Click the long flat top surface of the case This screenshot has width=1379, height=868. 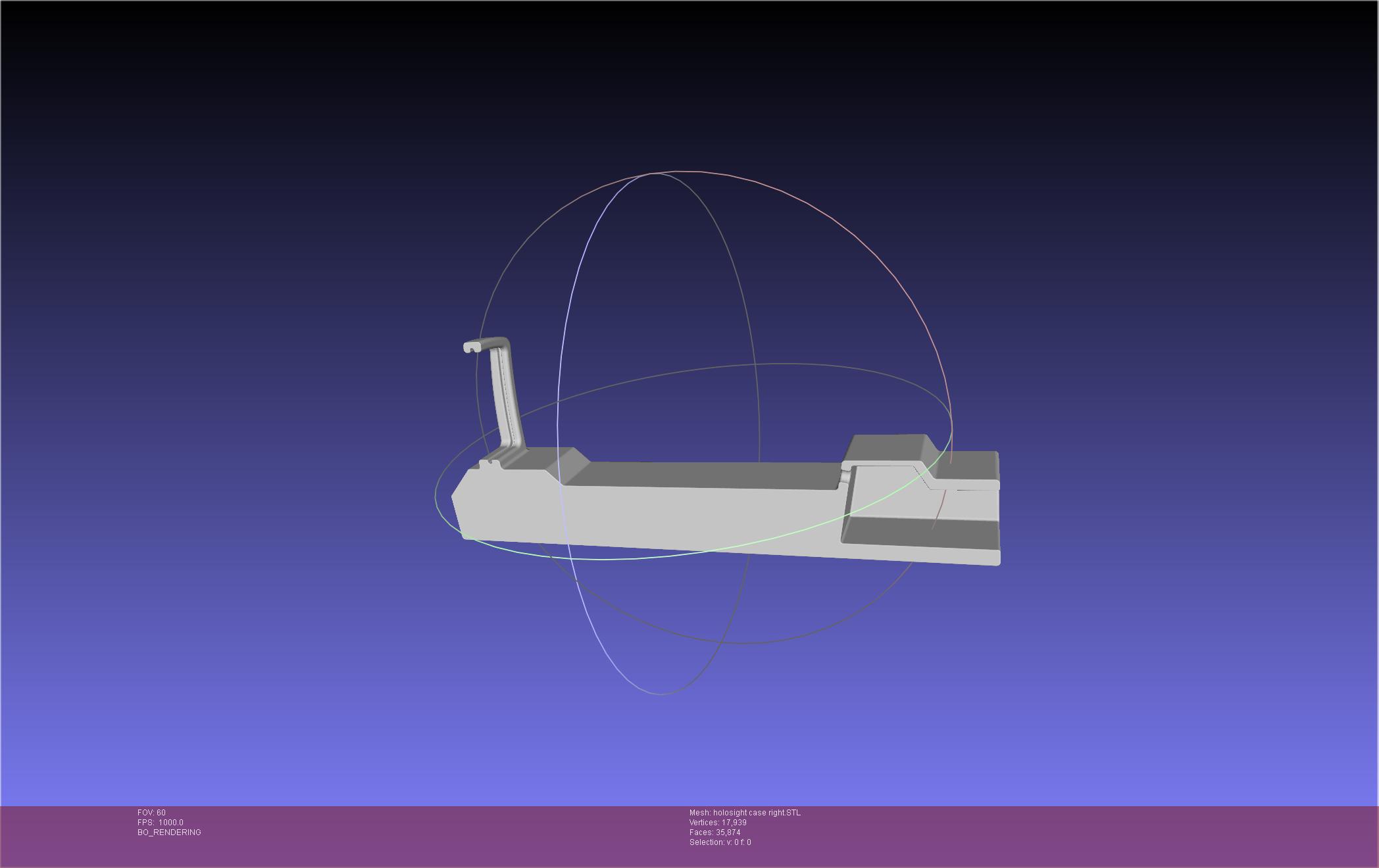click(704, 474)
